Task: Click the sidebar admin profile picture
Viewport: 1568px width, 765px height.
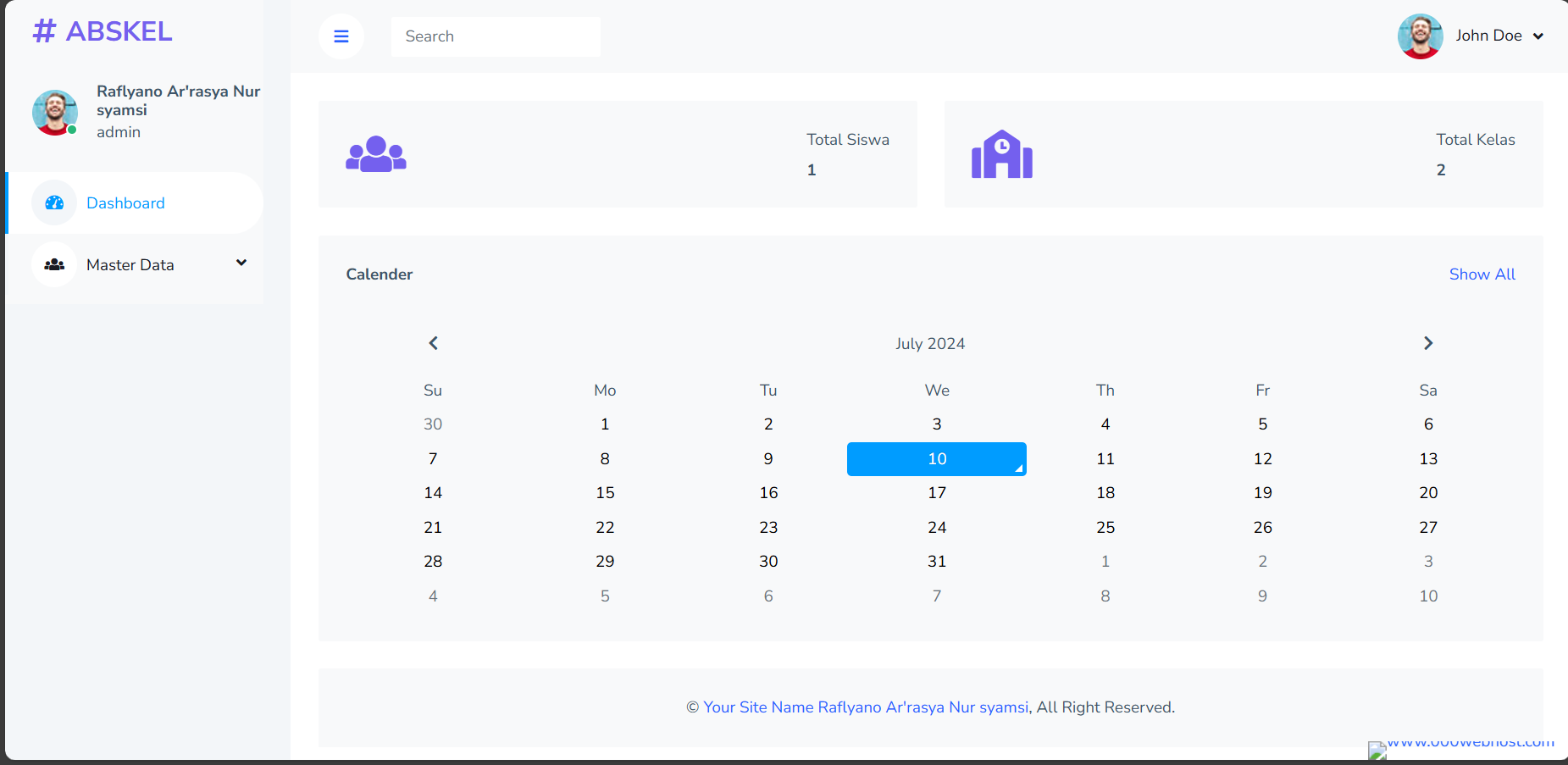Action: click(x=55, y=113)
